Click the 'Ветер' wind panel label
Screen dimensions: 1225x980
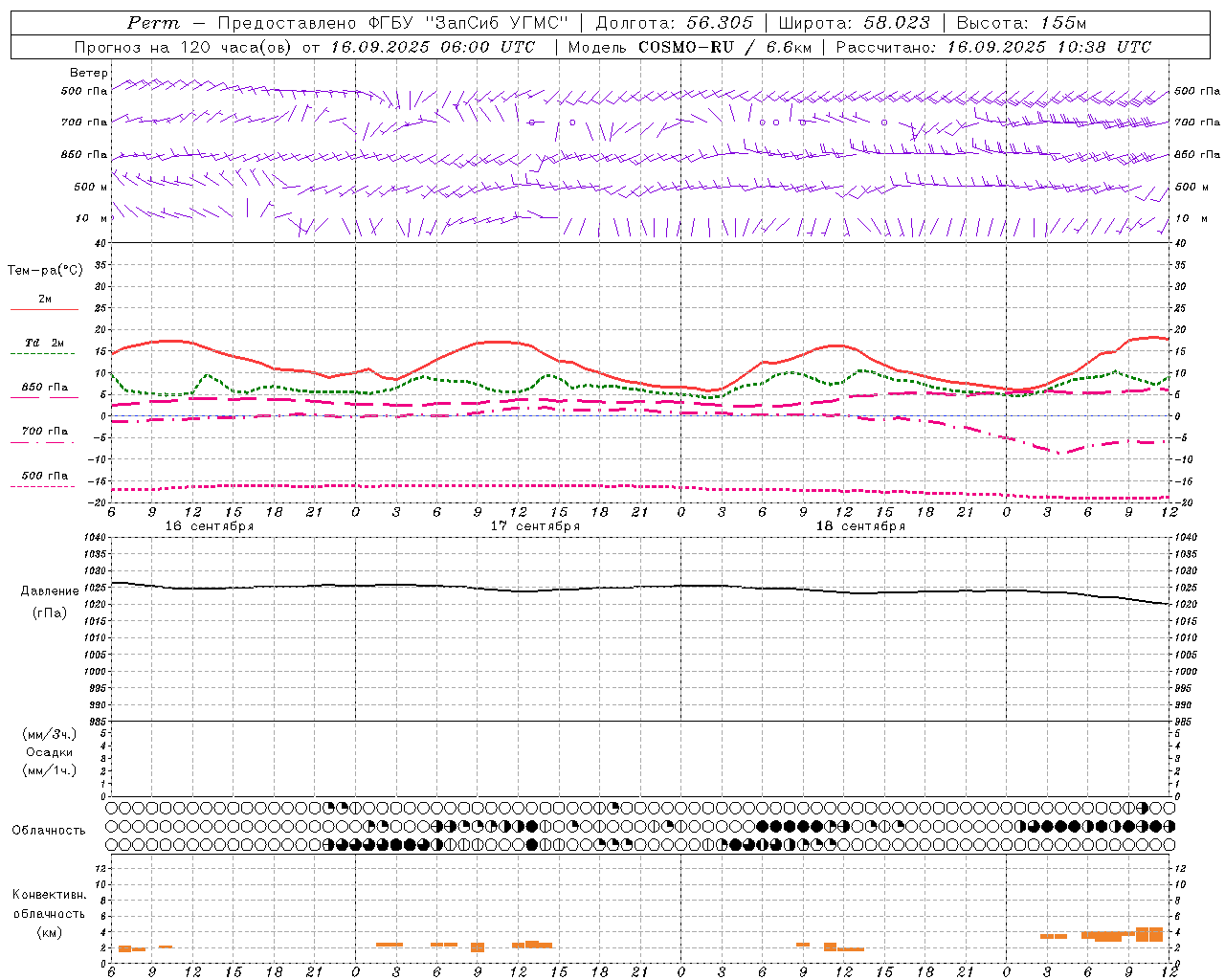[x=89, y=73]
